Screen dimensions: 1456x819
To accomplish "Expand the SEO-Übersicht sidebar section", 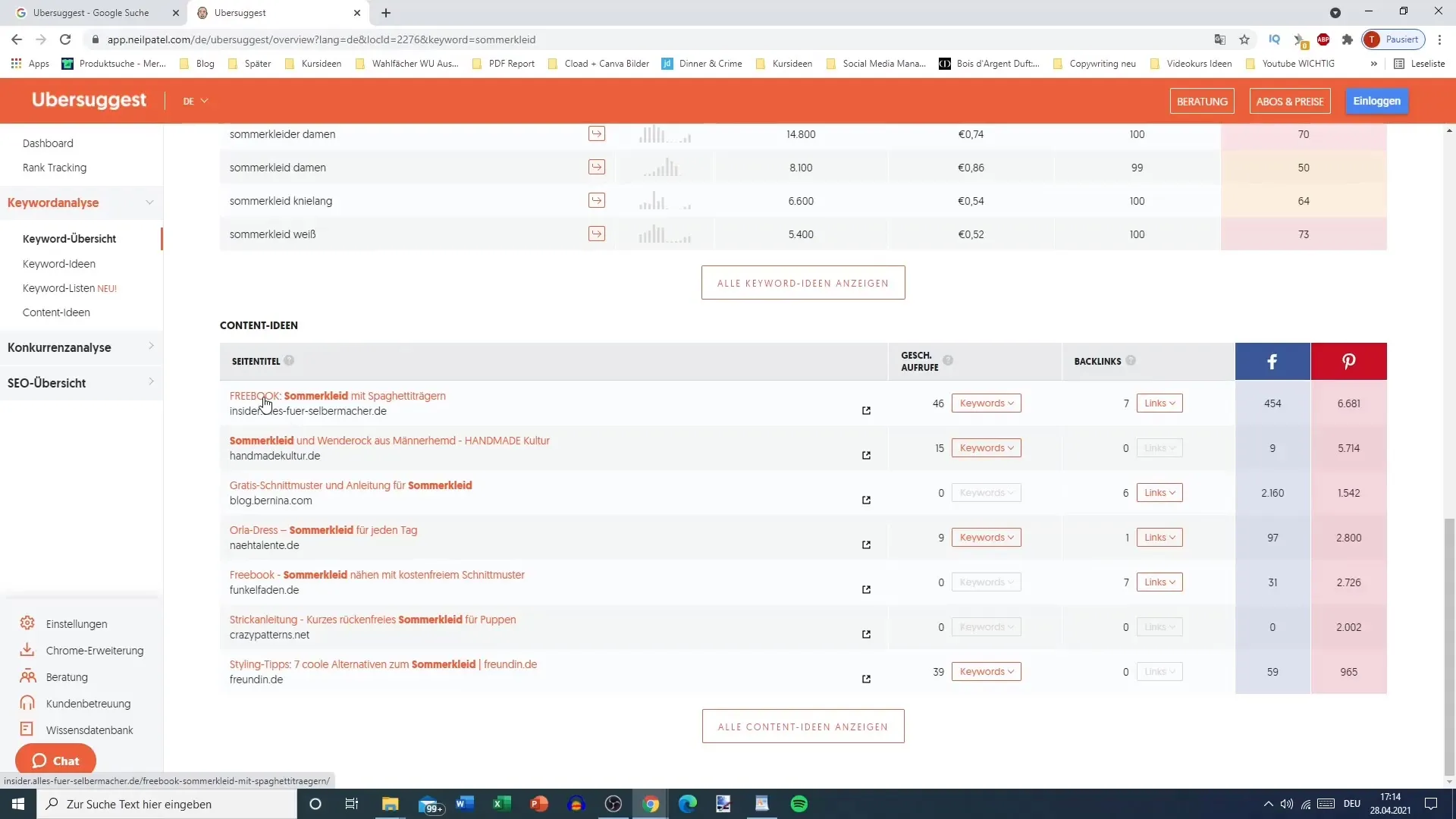I will [81, 383].
